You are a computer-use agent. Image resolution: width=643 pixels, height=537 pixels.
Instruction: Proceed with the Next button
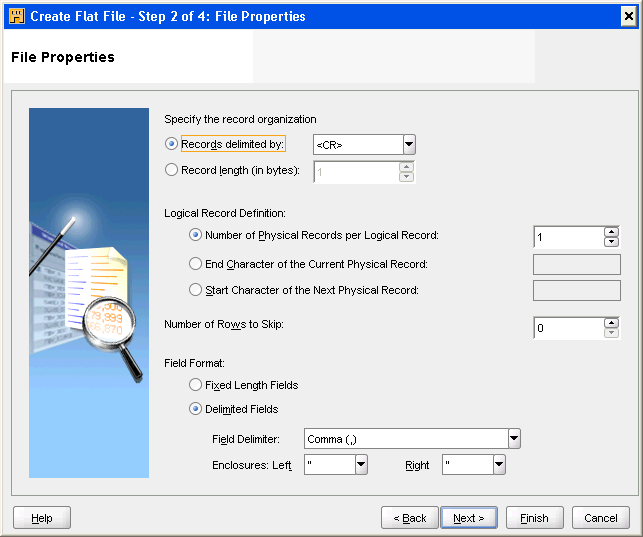(469, 518)
